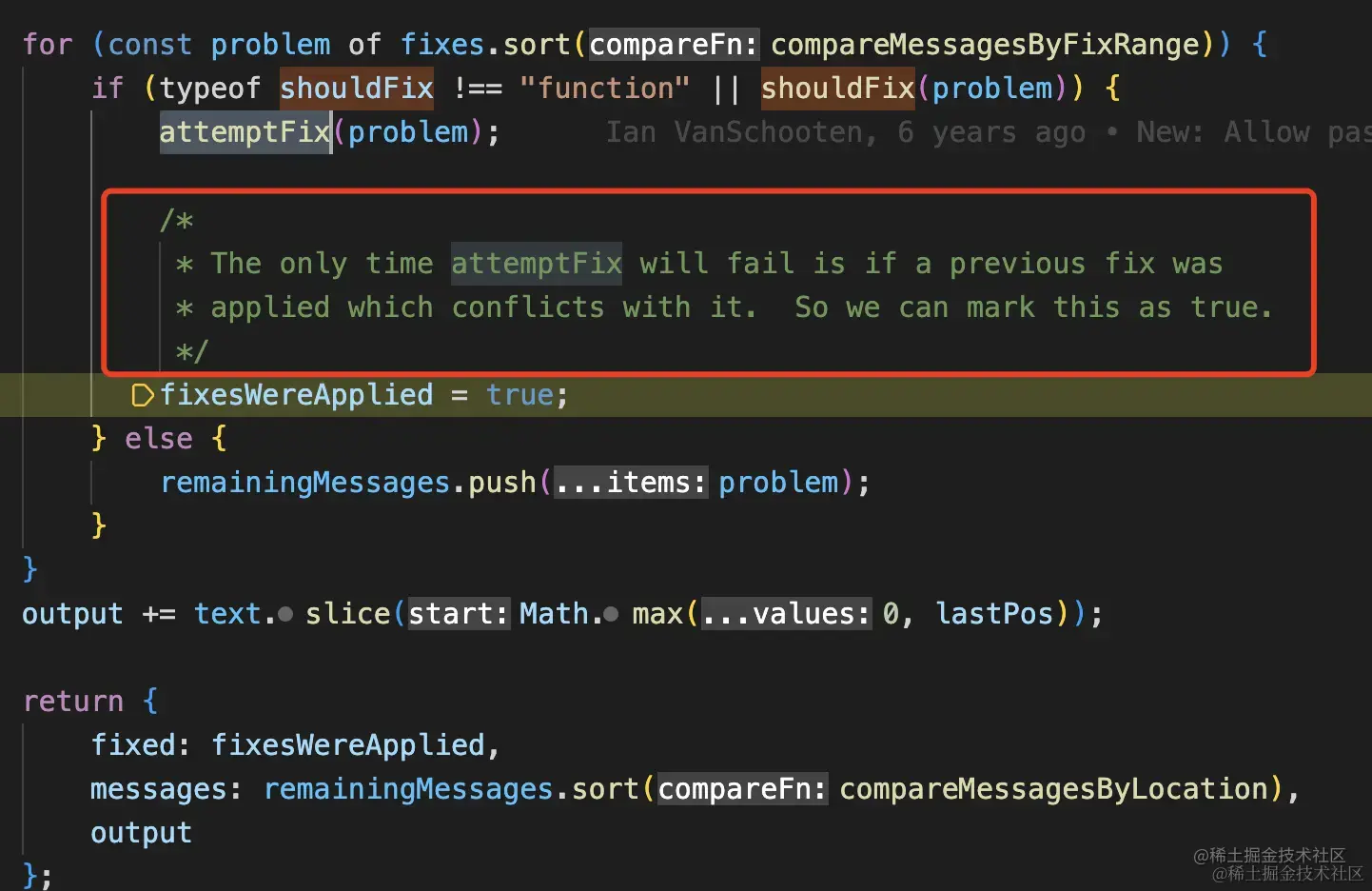This screenshot has width=1372, height=891.
Task: Click the 'messages:' property key
Action: (x=167, y=789)
